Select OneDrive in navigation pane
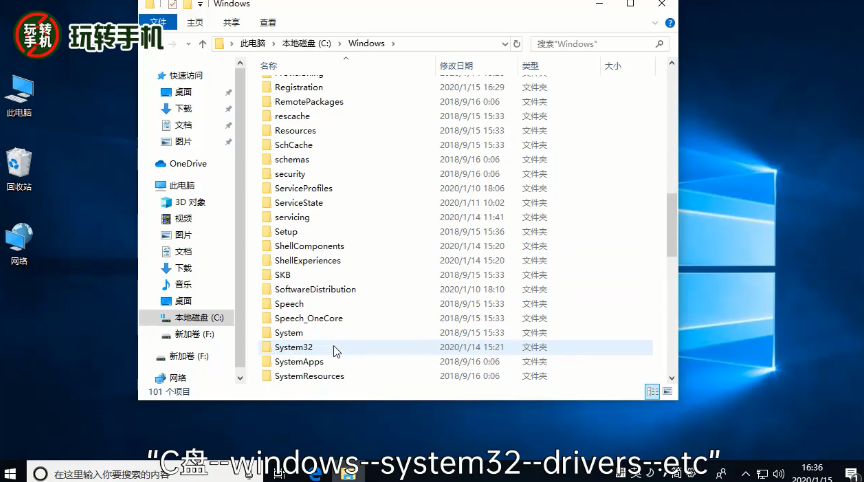The image size is (864, 482). [x=181, y=164]
